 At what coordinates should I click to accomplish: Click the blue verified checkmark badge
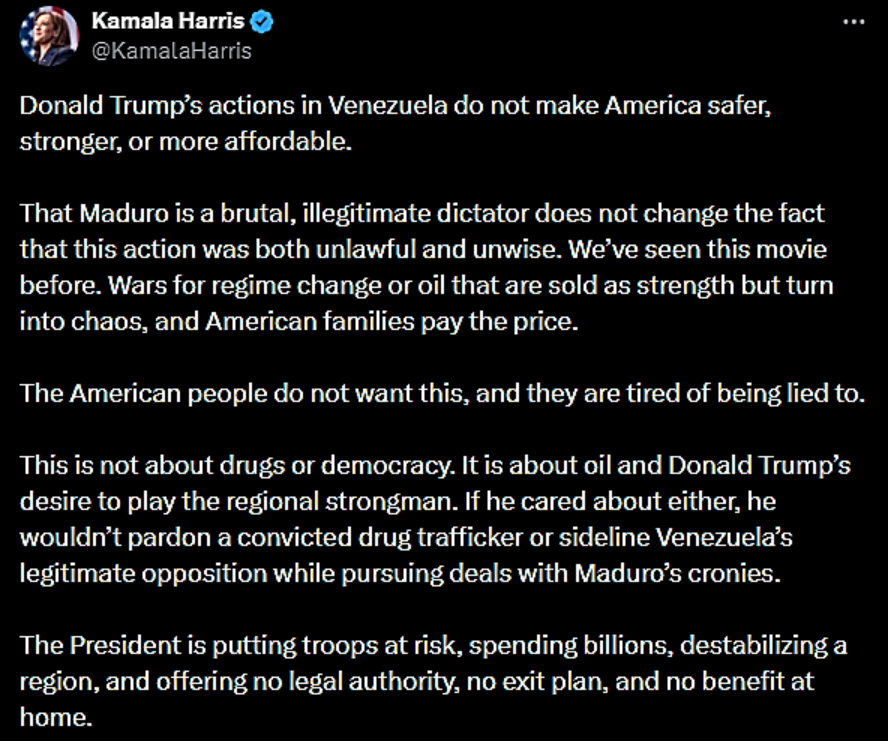(x=264, y=22)
